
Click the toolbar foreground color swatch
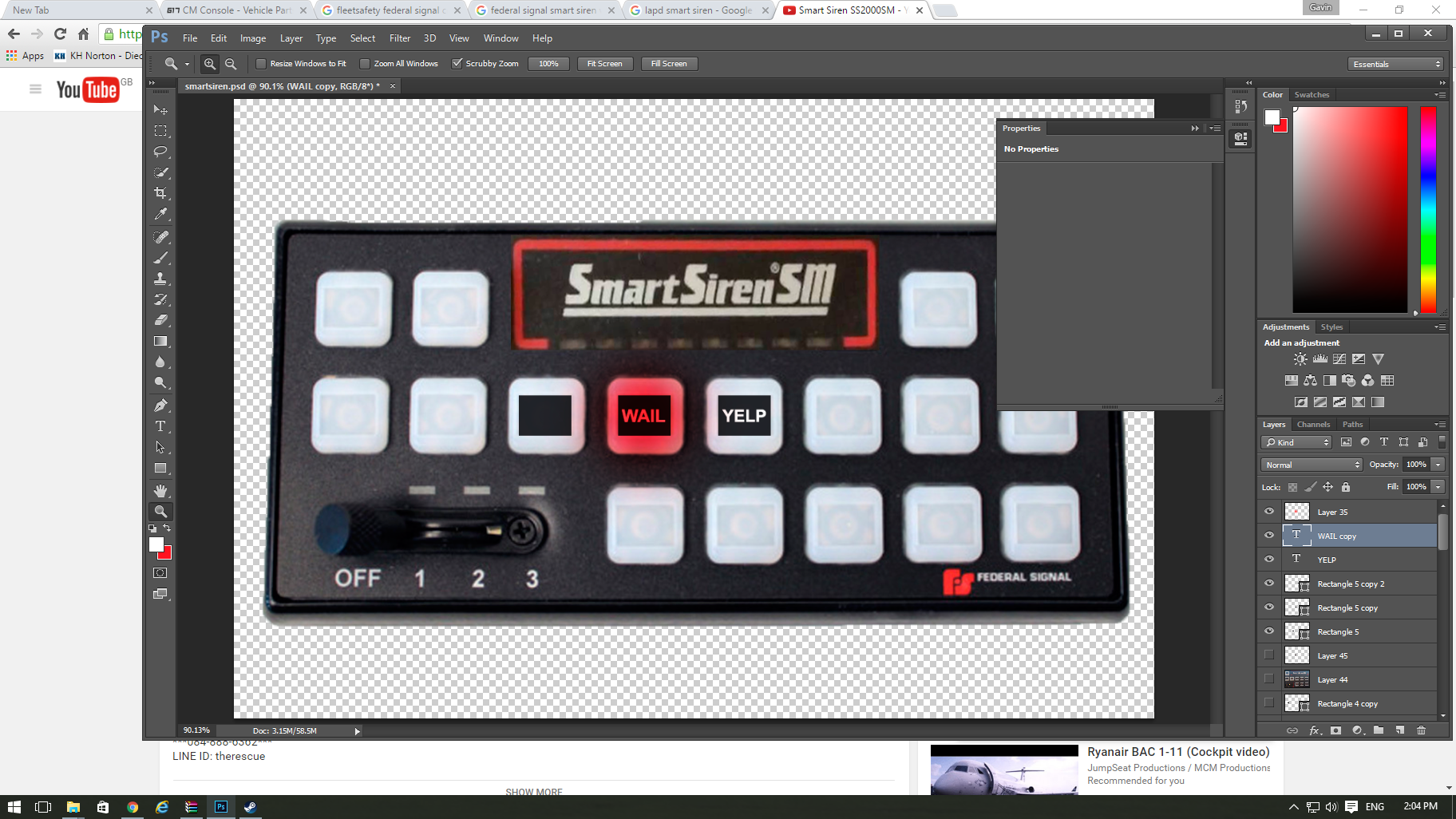pyautogui.click(x=156, y=544)
